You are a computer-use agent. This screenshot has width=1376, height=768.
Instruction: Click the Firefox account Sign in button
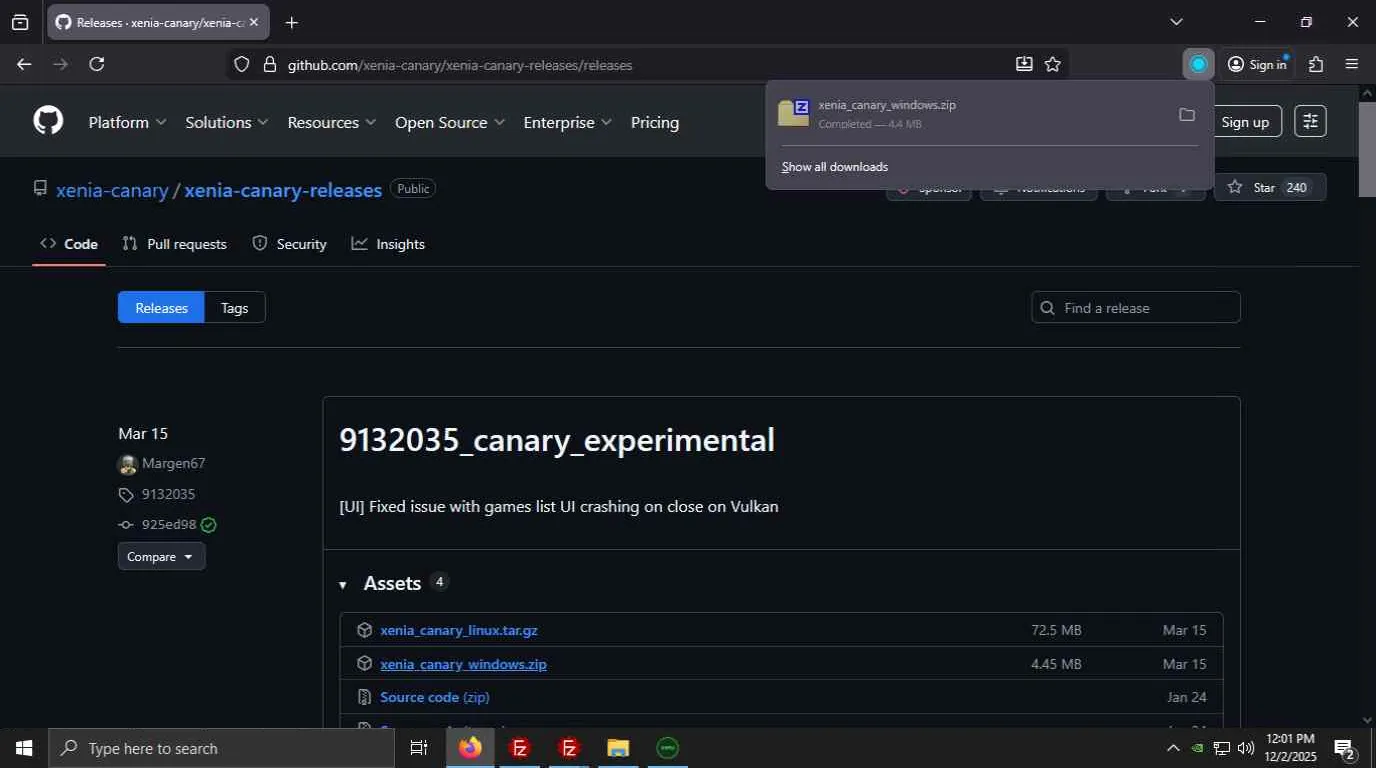[x=1257, y=64]
